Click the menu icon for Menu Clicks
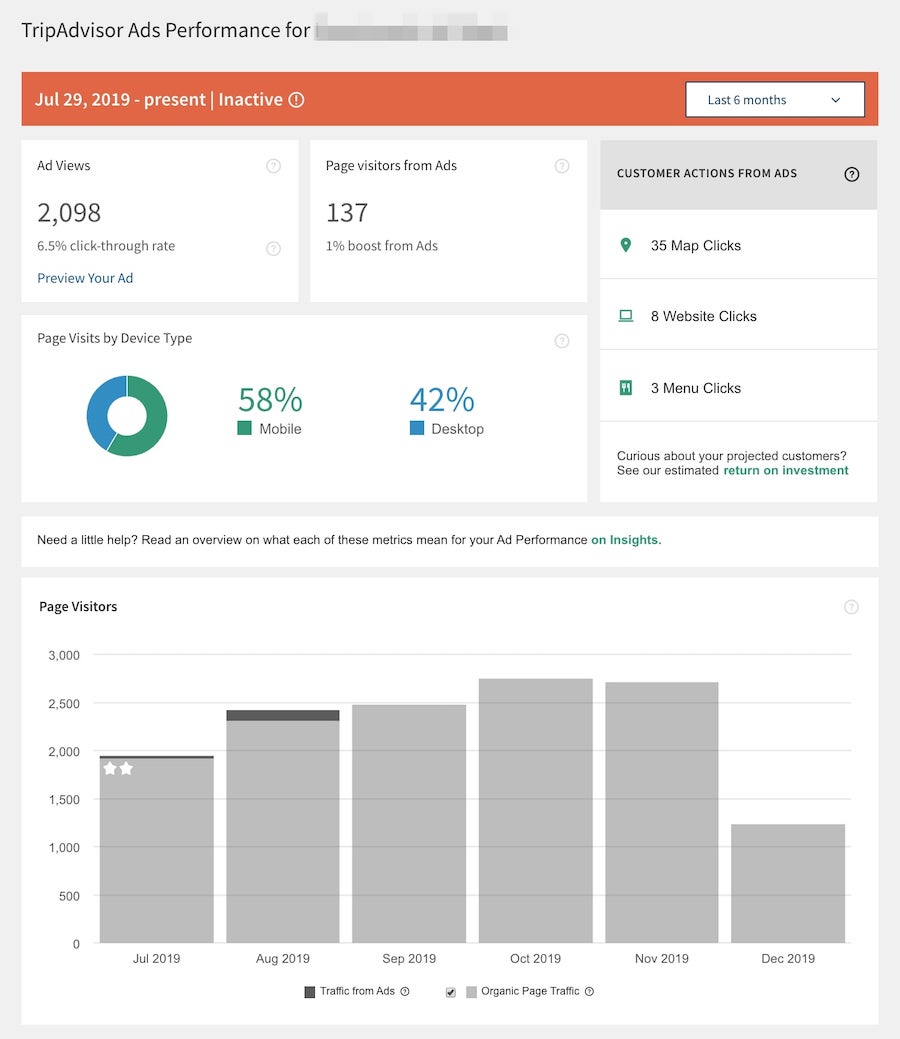The height and width of the screenshot is (1039, 900). click(x=626, y=388)
